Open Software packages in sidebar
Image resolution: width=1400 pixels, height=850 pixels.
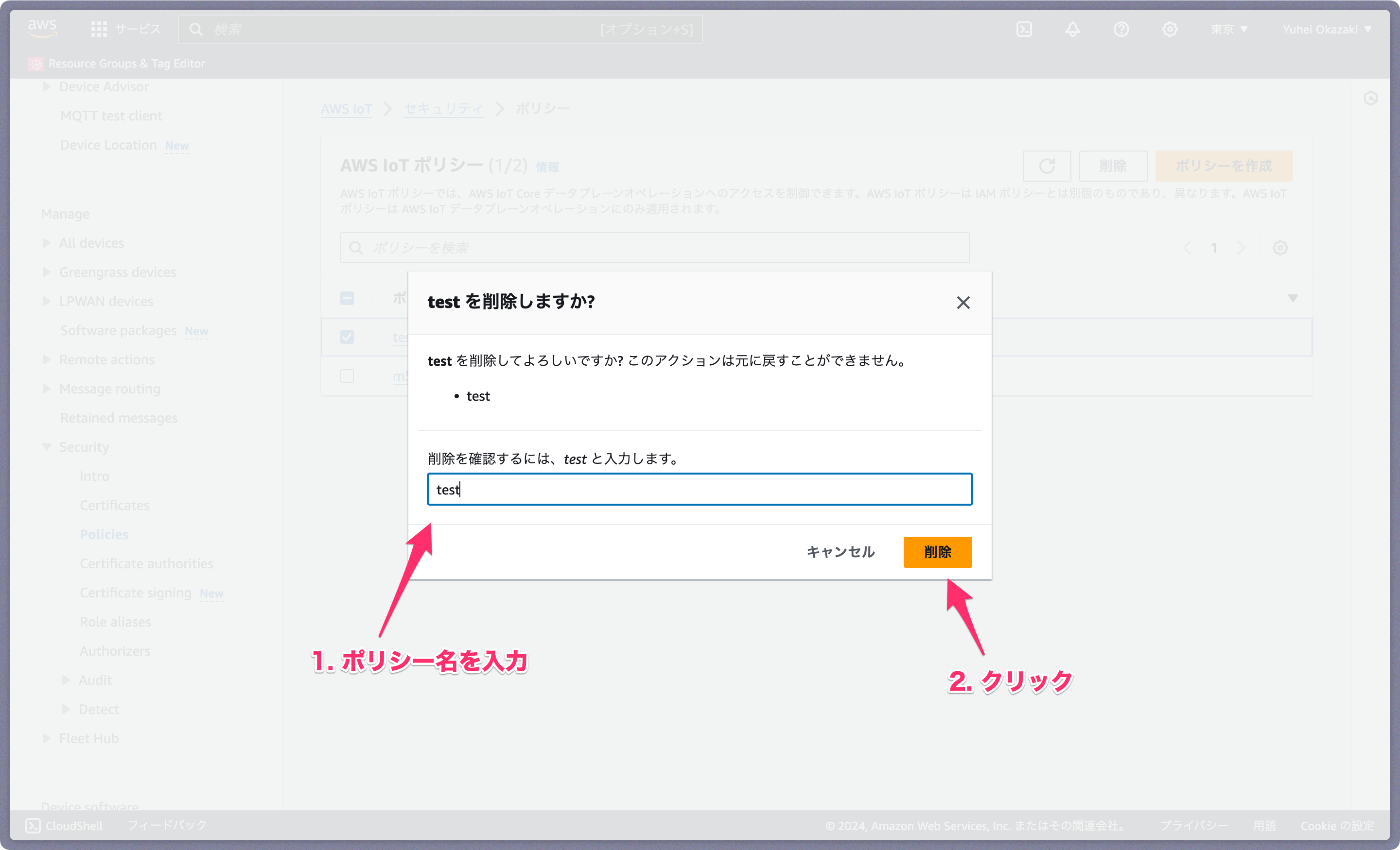[x=118, y=330]
